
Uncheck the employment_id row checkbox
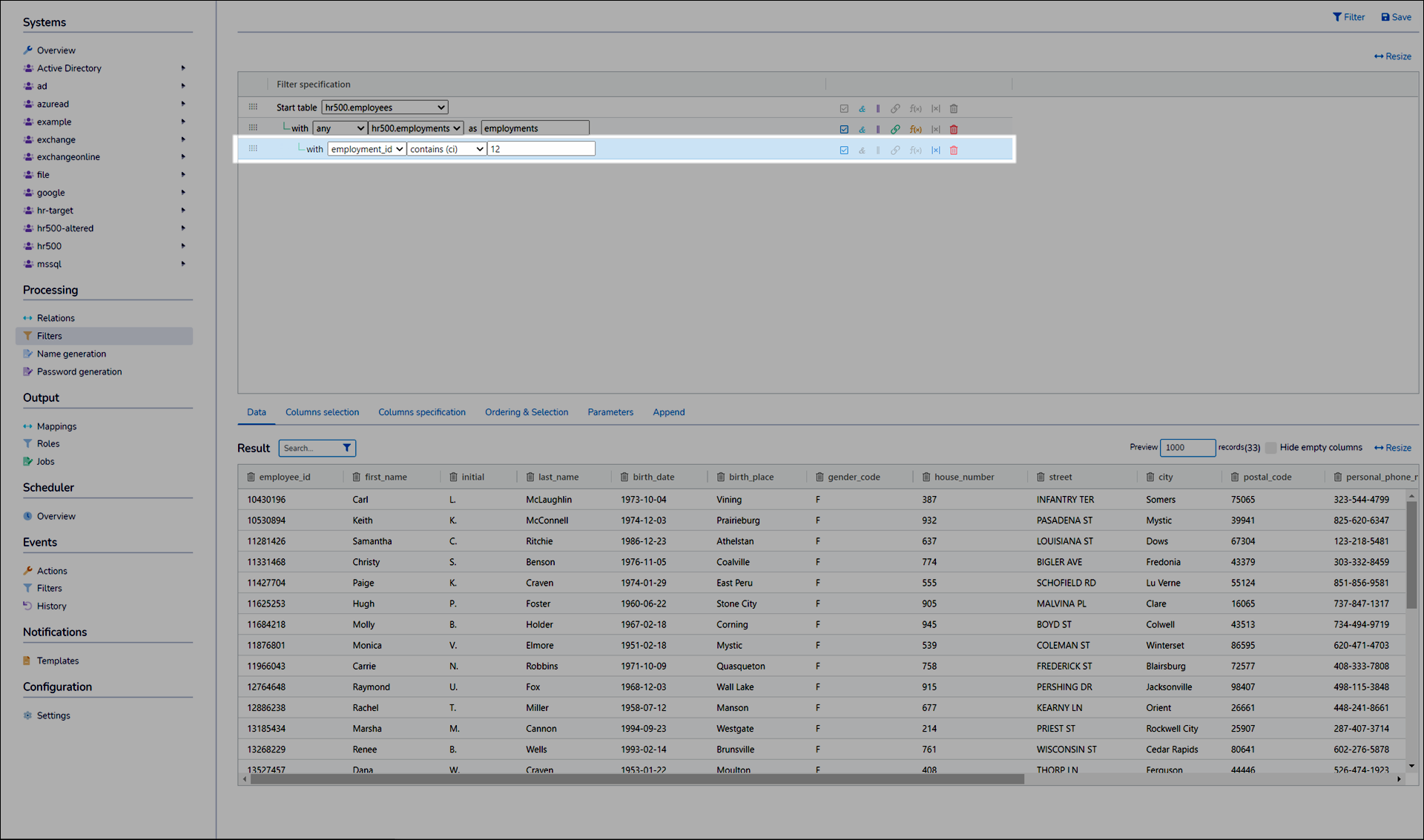coord(844,150)
